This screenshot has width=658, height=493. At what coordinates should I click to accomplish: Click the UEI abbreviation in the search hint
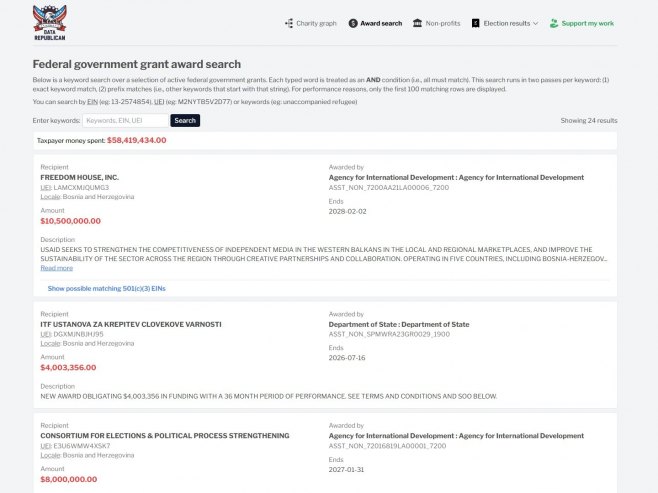point(159,102)
